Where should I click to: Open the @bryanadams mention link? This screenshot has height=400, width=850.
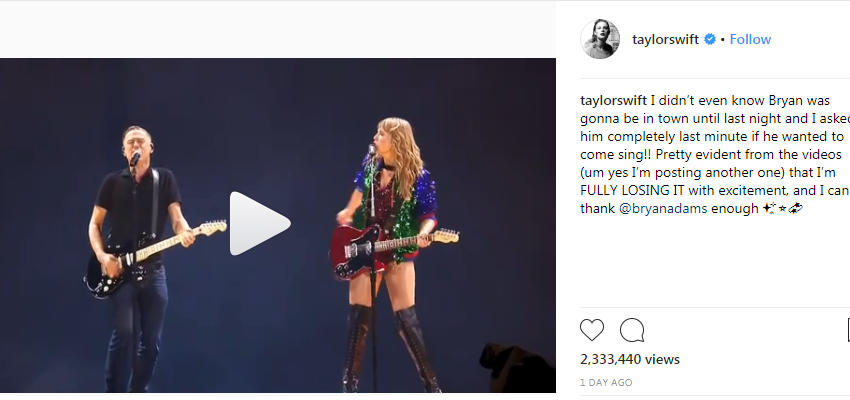coord(662,209)
